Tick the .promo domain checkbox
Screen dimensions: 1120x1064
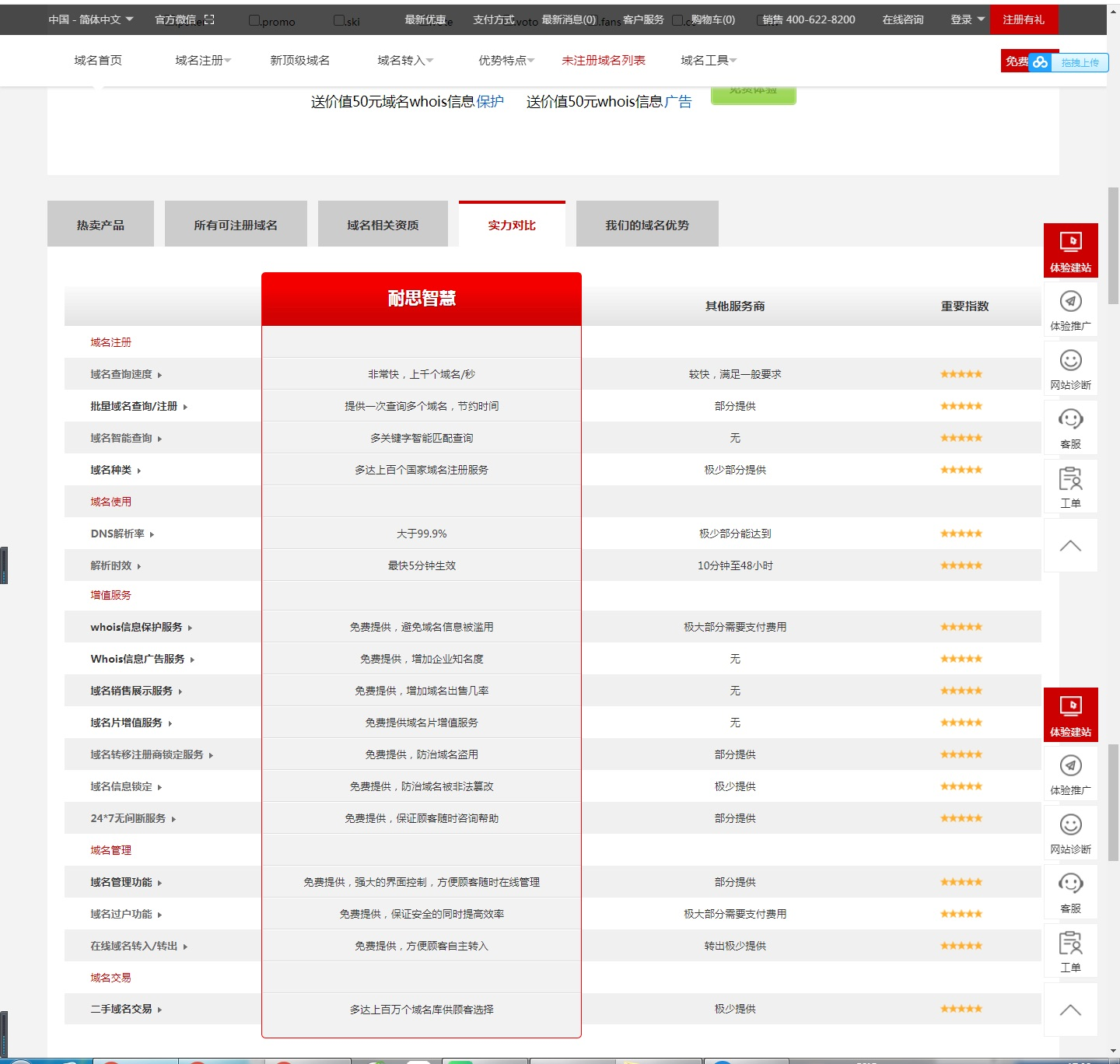(254, 20)
